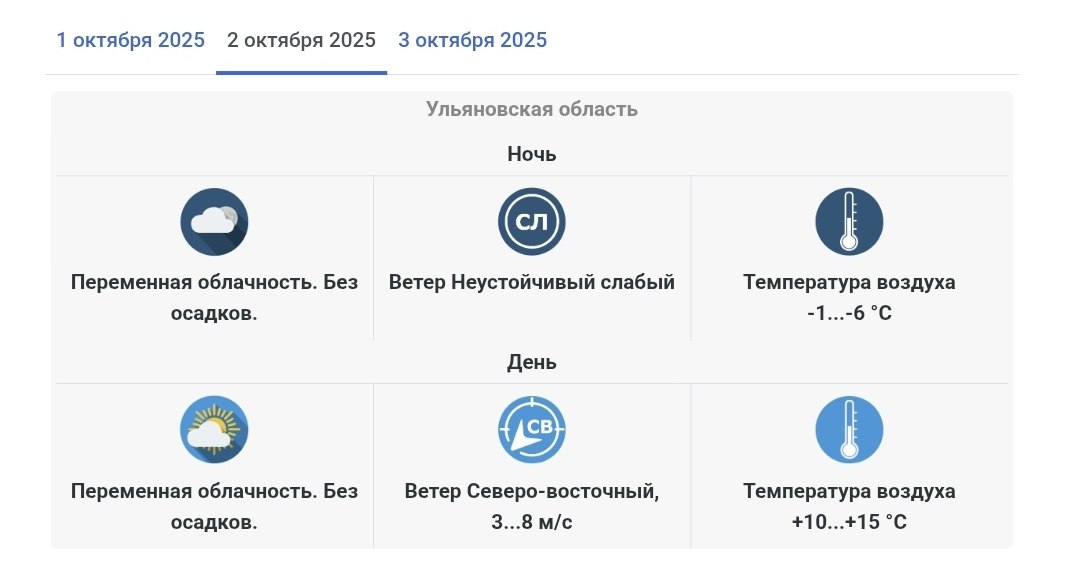Click the night partly cloudy moon icon

pyautogui.click(x=214, y=222)
